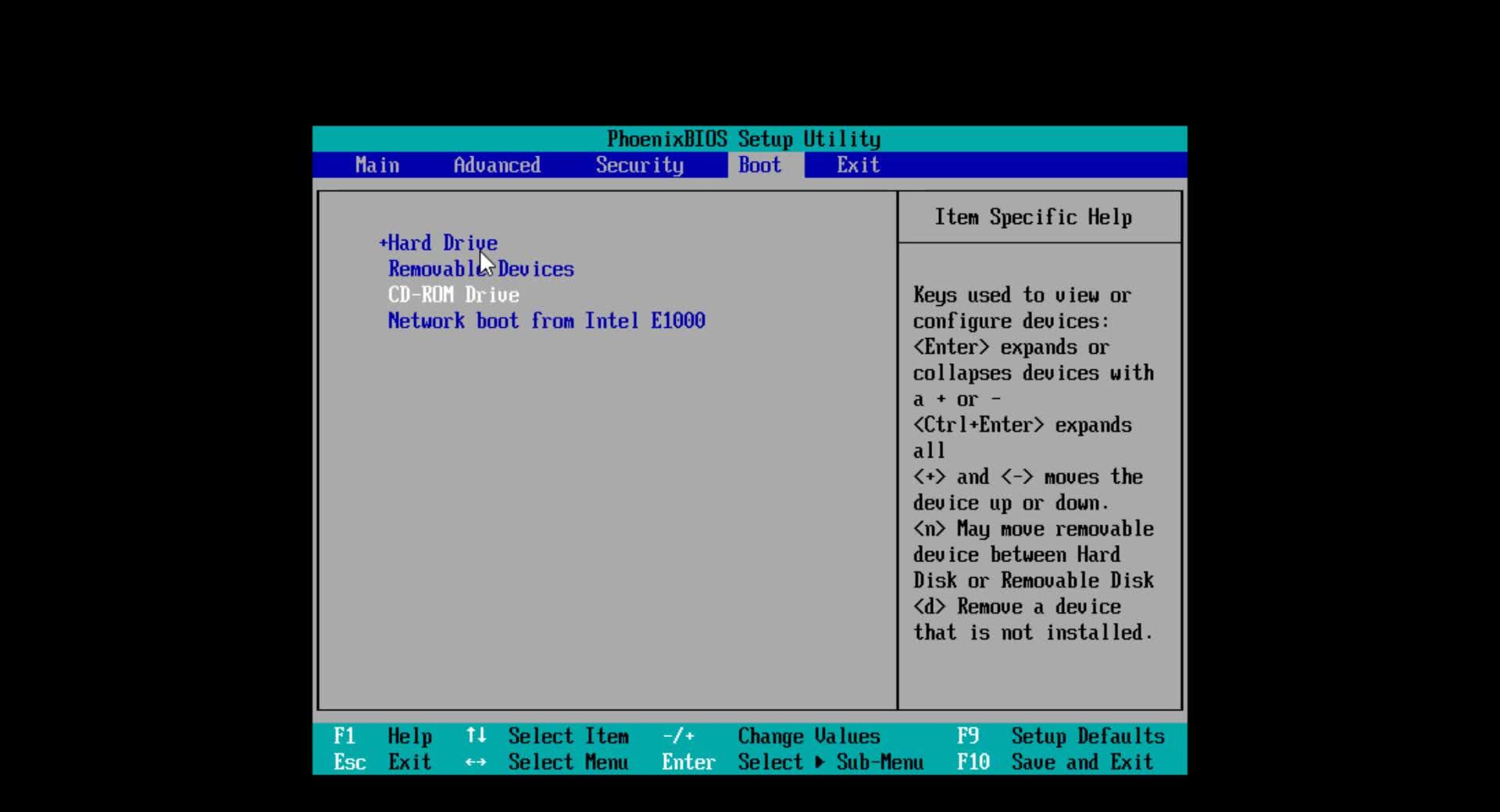This screenshot has height=812, width=1500.
Task: Click the Sub-Menu triangle arrow icon
Action: pyautogui.click(x=820, y=762)
